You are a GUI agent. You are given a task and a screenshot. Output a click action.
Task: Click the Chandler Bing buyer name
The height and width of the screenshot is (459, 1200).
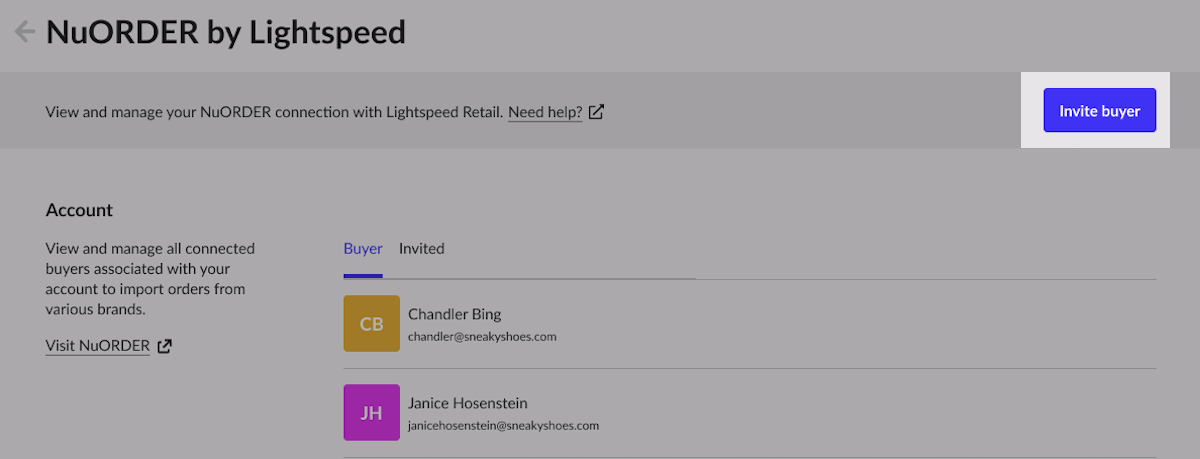click(x=454, y=314)
